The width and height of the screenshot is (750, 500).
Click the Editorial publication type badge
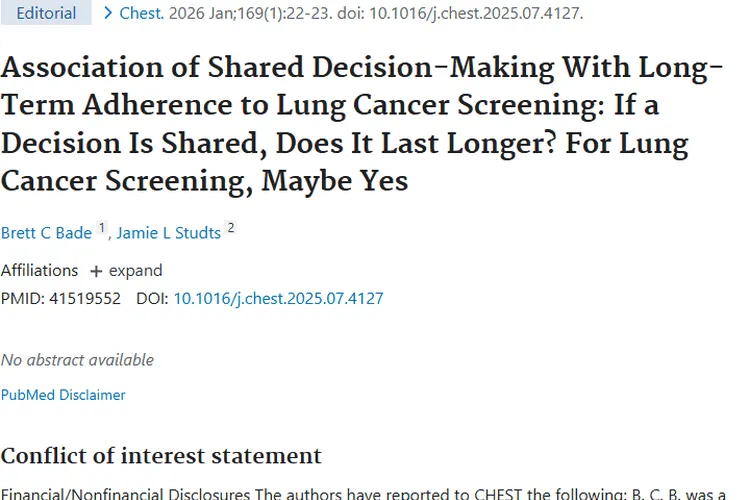click(x=46, y=13)
